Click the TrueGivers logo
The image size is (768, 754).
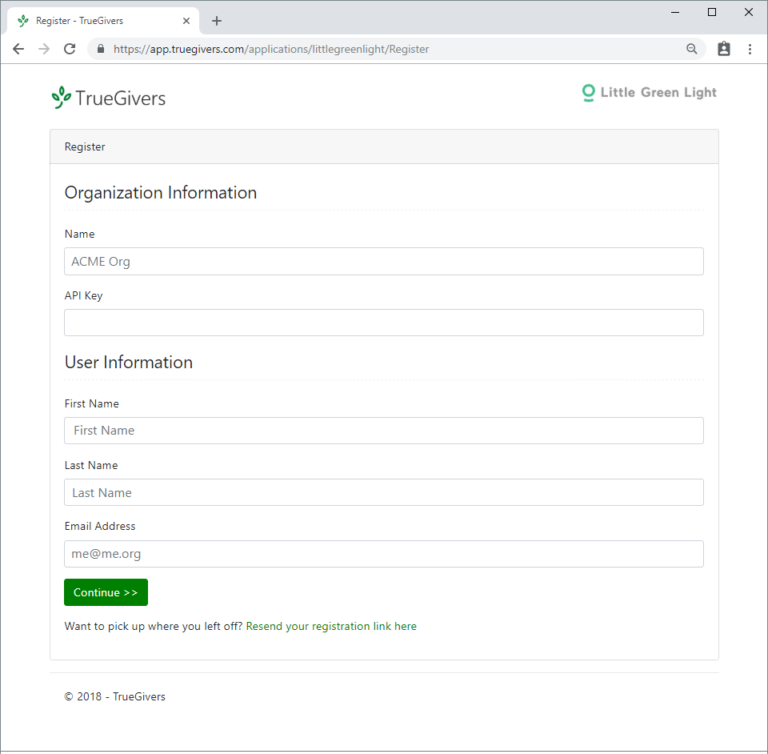[x=108, y=97]
